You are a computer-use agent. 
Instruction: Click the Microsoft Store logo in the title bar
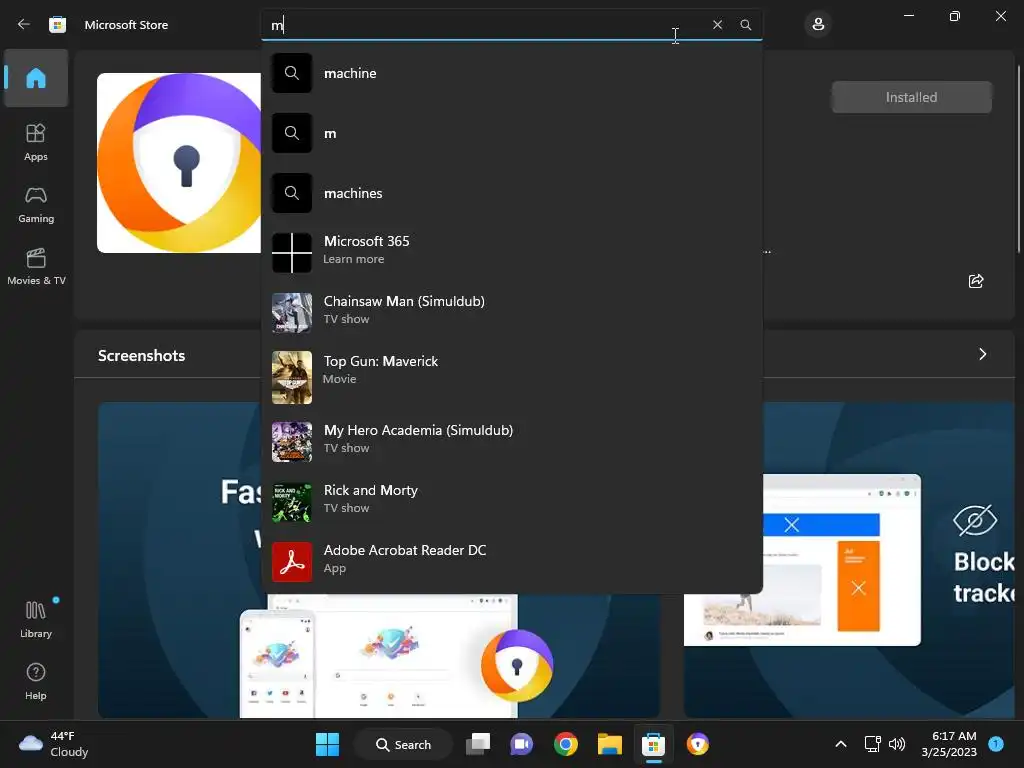57,25
